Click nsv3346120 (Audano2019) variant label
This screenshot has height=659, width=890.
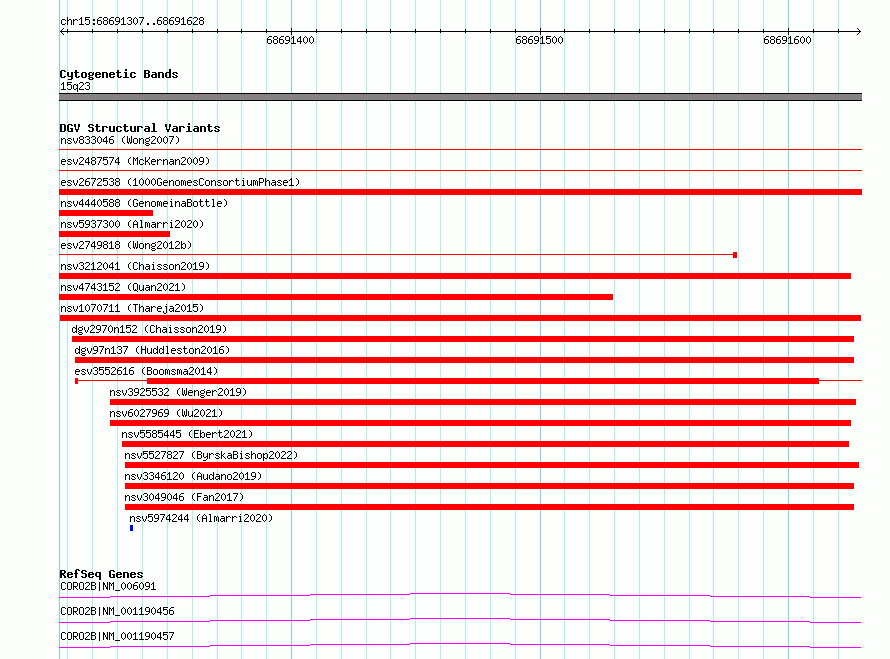click(x=193, y=476)
